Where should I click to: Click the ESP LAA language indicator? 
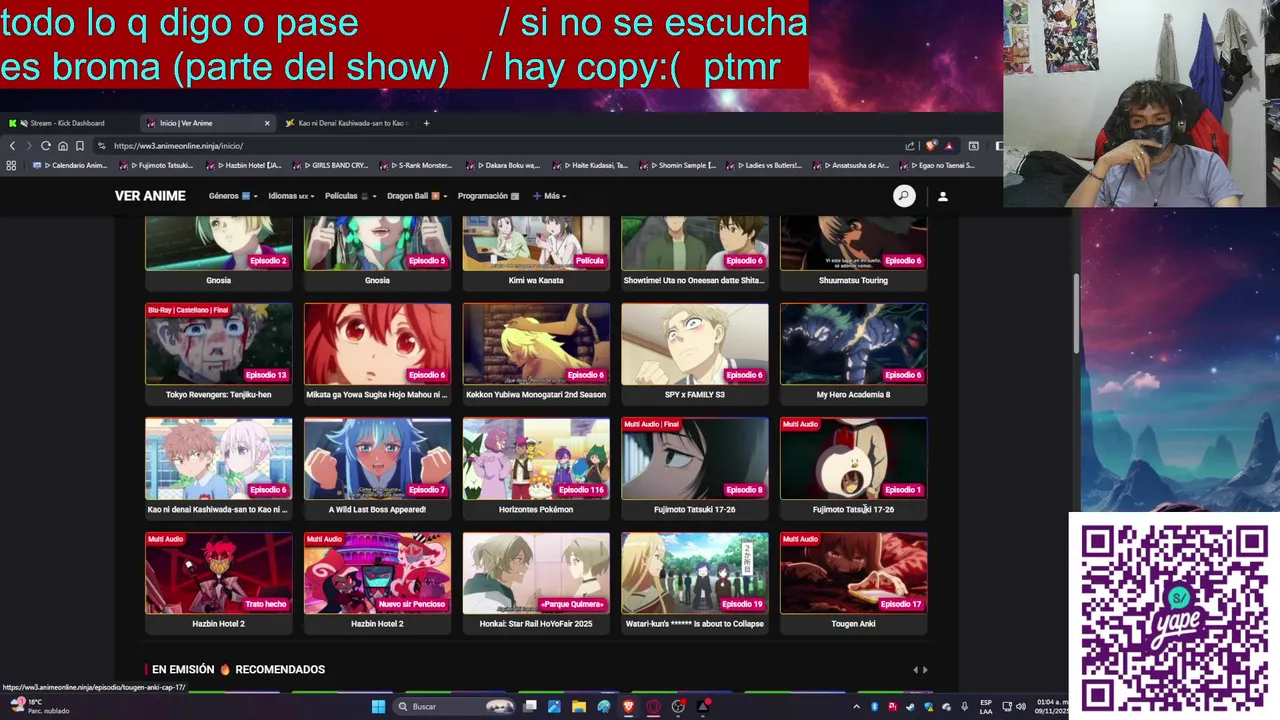(986, 707)
